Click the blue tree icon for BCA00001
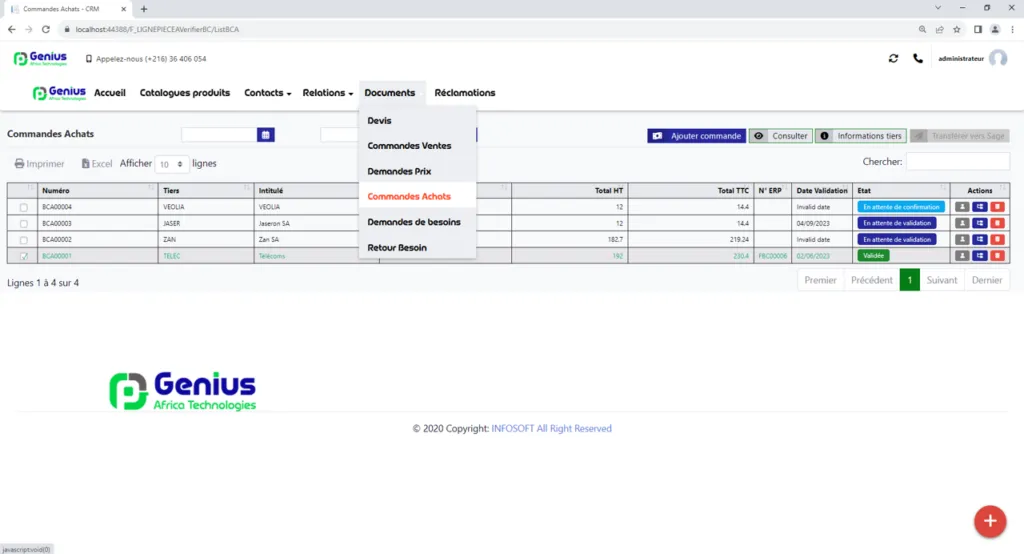Viewport: 1024px width, 554px height. (980, 255)
